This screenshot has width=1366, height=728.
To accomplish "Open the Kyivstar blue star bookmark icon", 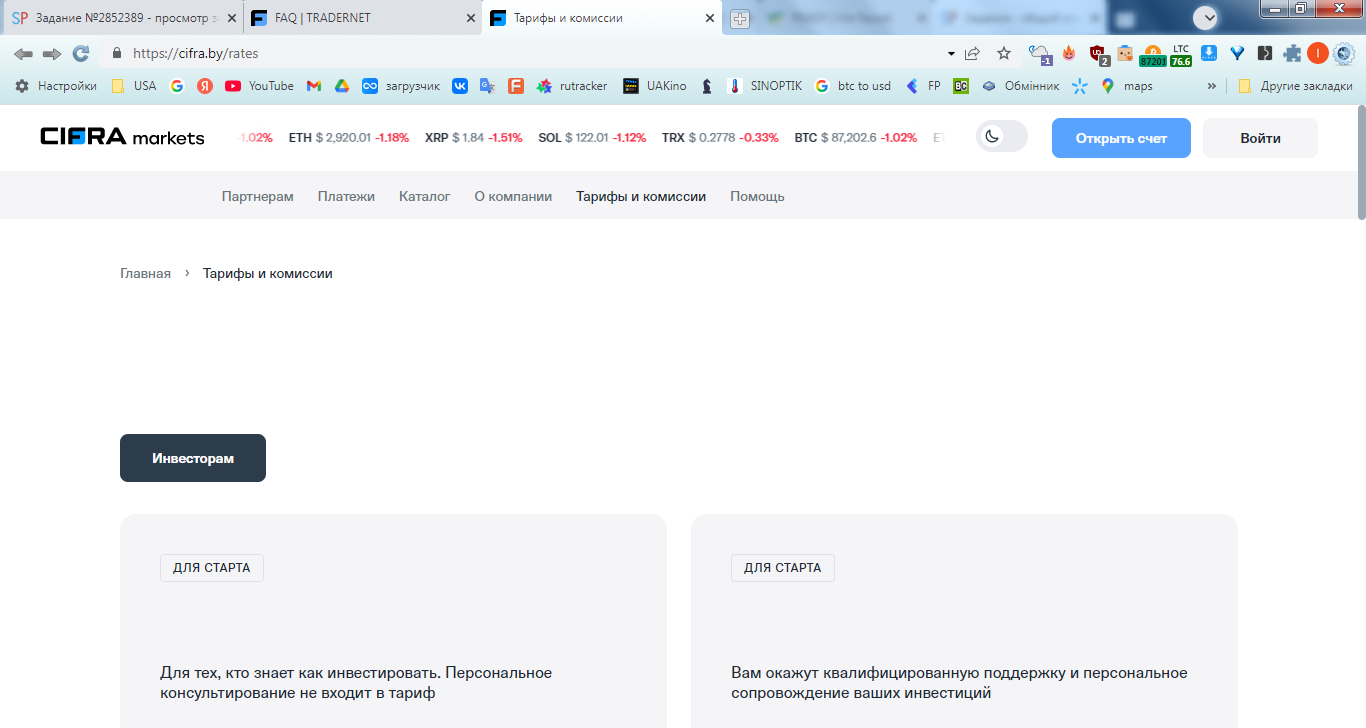I will coord(1079,86).
